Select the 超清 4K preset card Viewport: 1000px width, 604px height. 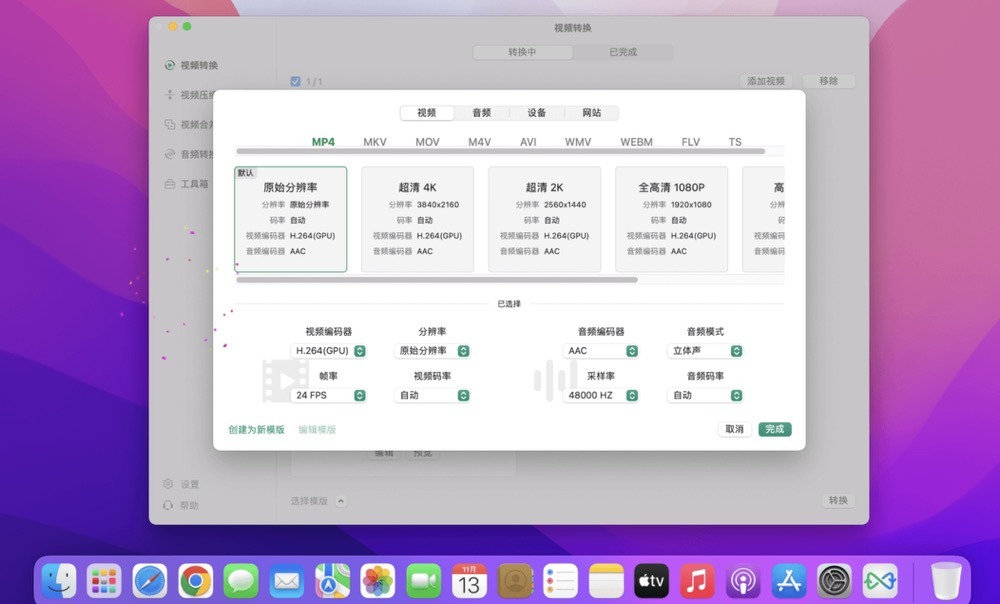pyautogui.click(x=417, y=219)
